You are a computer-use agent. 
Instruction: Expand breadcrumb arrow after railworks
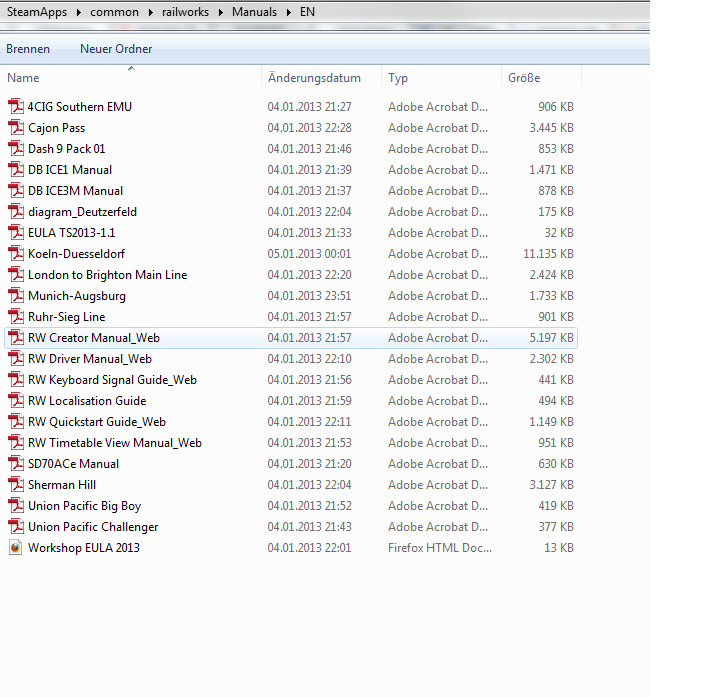tap(221, 12)
